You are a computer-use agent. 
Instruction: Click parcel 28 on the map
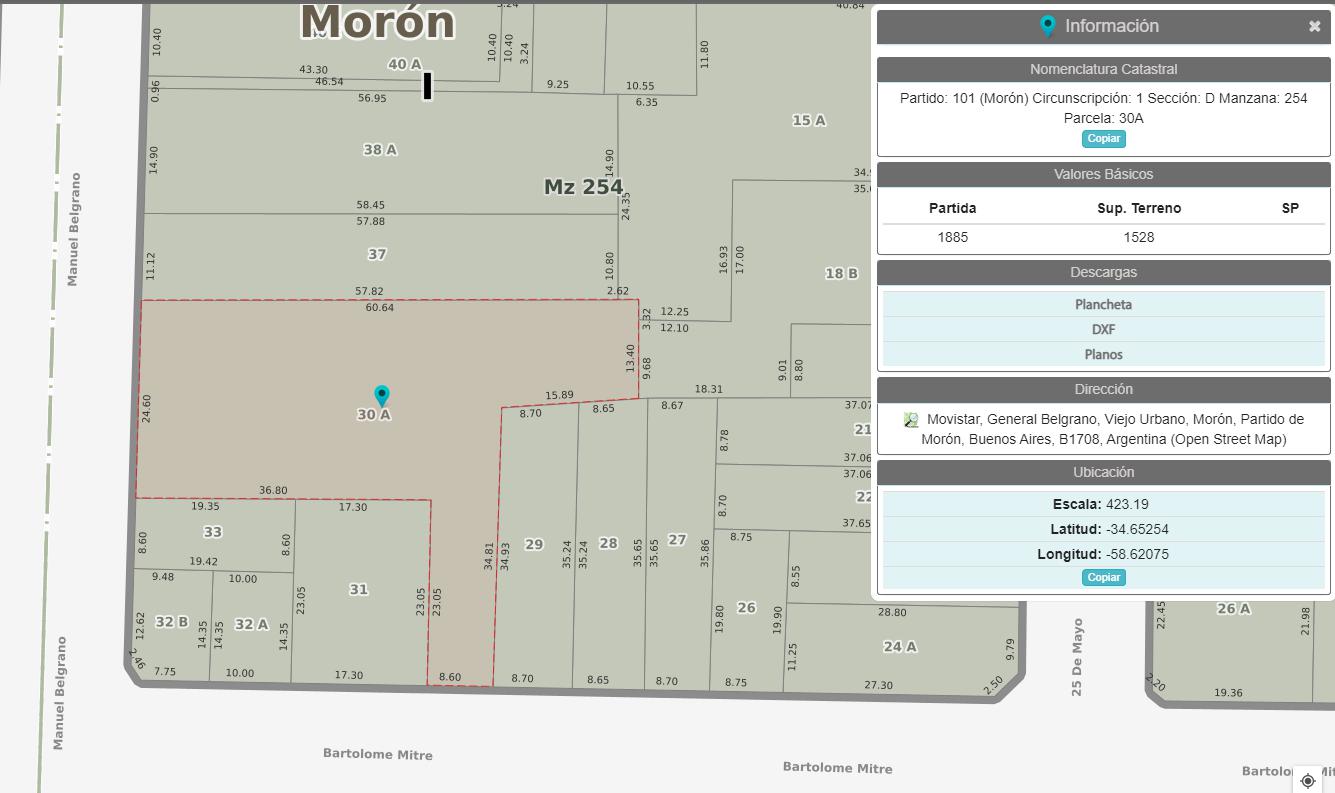coord(608,544)
